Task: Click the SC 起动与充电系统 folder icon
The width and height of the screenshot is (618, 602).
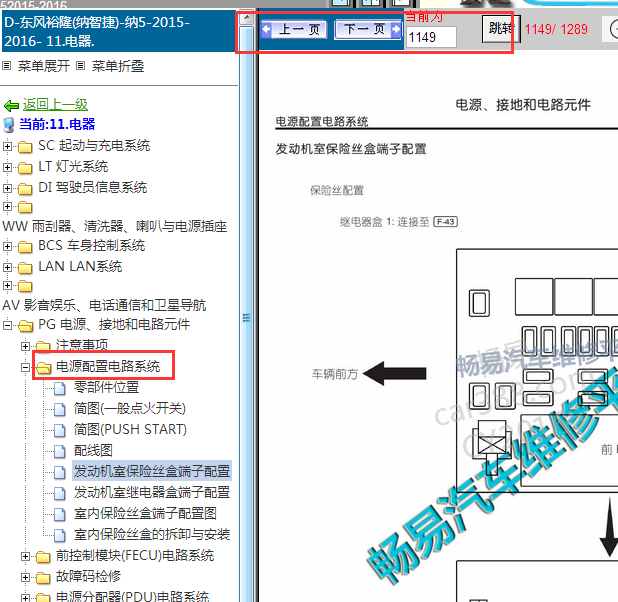Action: (25, 147)
